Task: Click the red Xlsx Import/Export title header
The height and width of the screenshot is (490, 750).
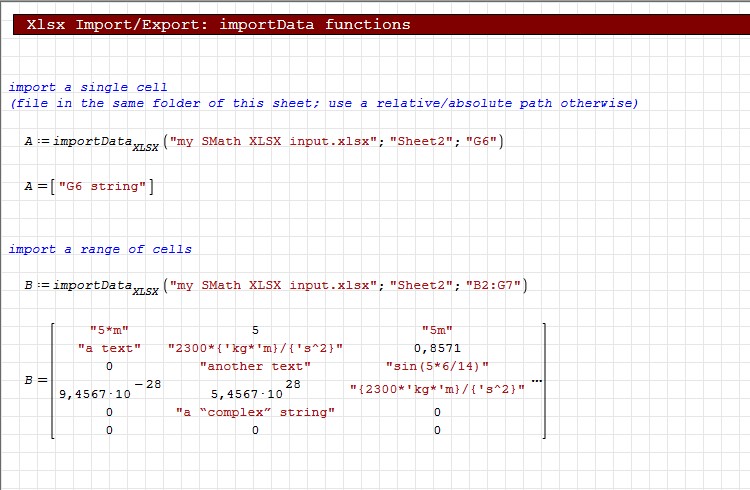Action: tap(218, 24)
